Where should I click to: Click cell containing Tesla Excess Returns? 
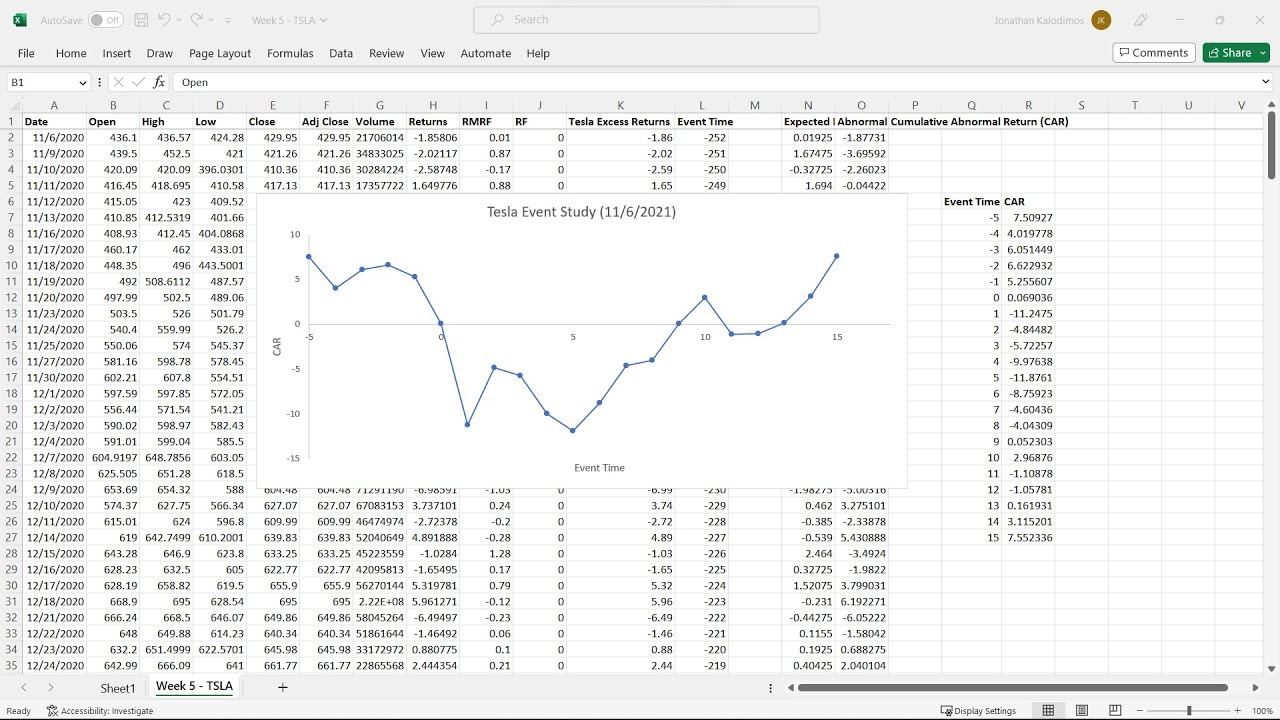(x=619, y=121)
